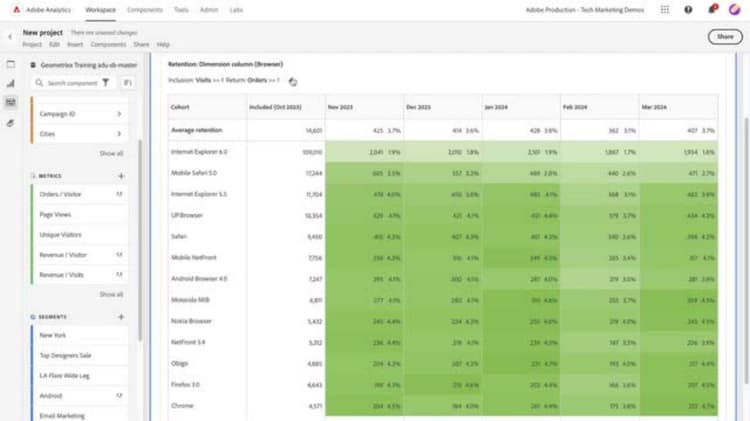Screen dimensions: 750x421
Task: Open the app switcher grid icon
Action: click(665, 10)
